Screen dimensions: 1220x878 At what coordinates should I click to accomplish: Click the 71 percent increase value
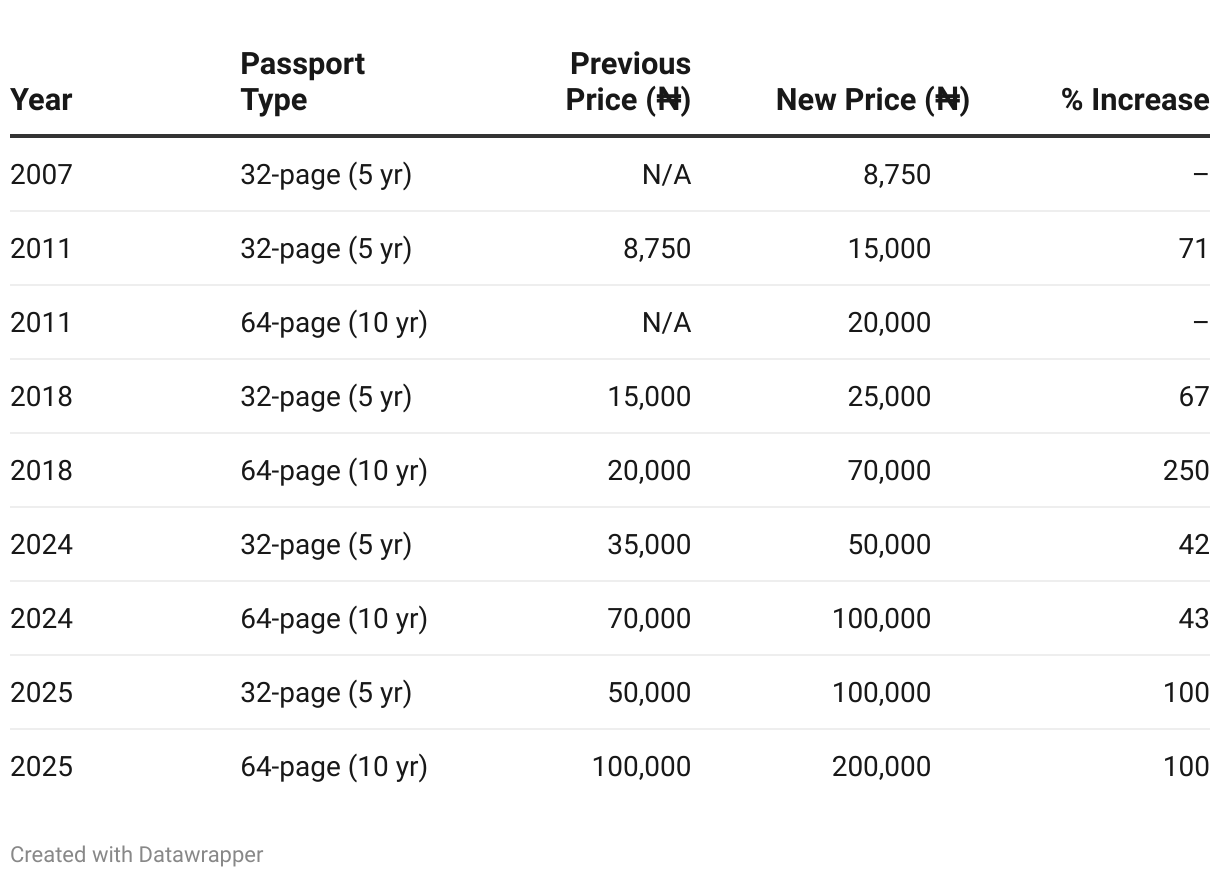point(1194,249)
